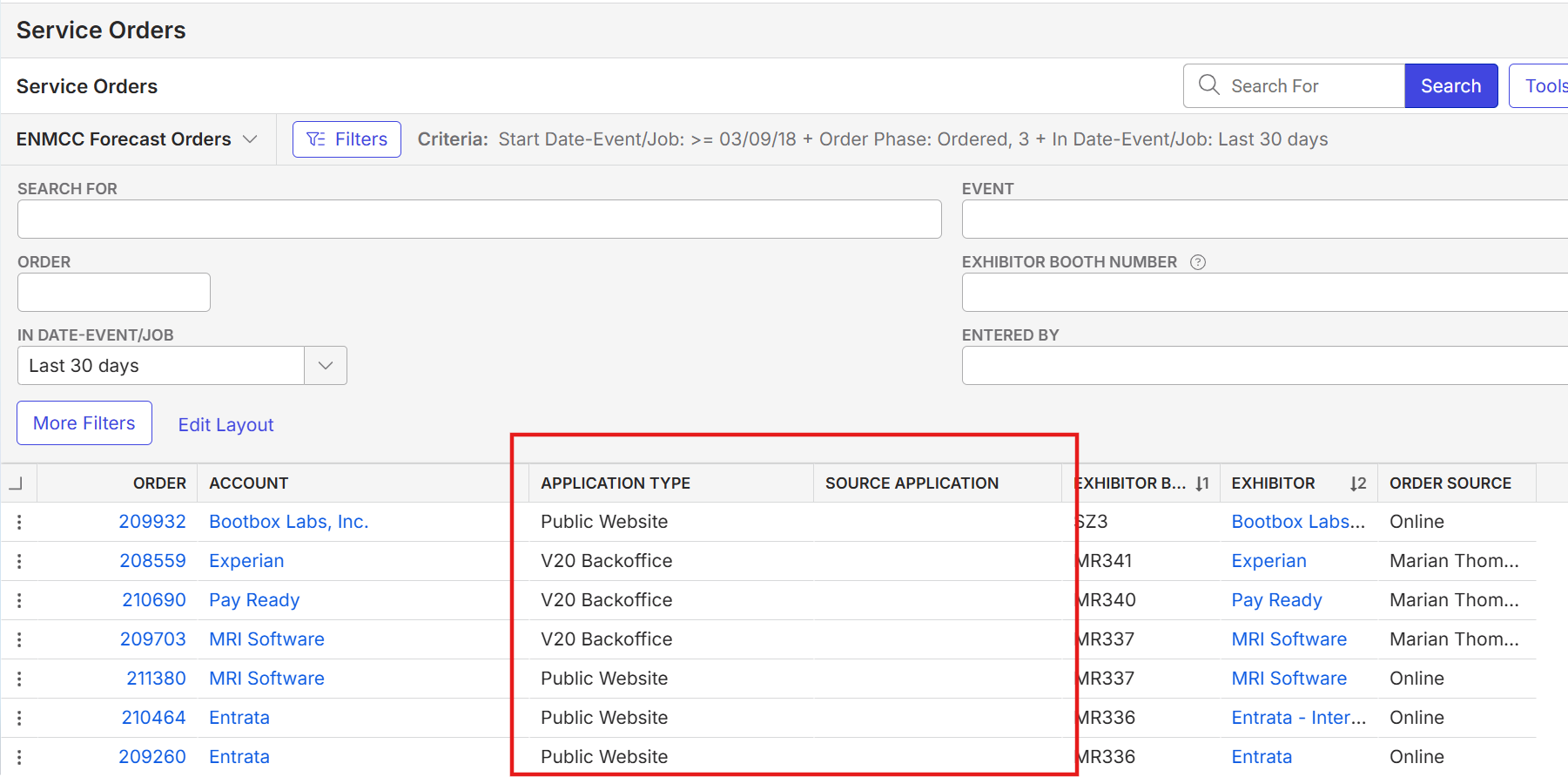This screenshot has width=1568, height=777.
Task: Show More Filters
Action: [x=84, y=423]
